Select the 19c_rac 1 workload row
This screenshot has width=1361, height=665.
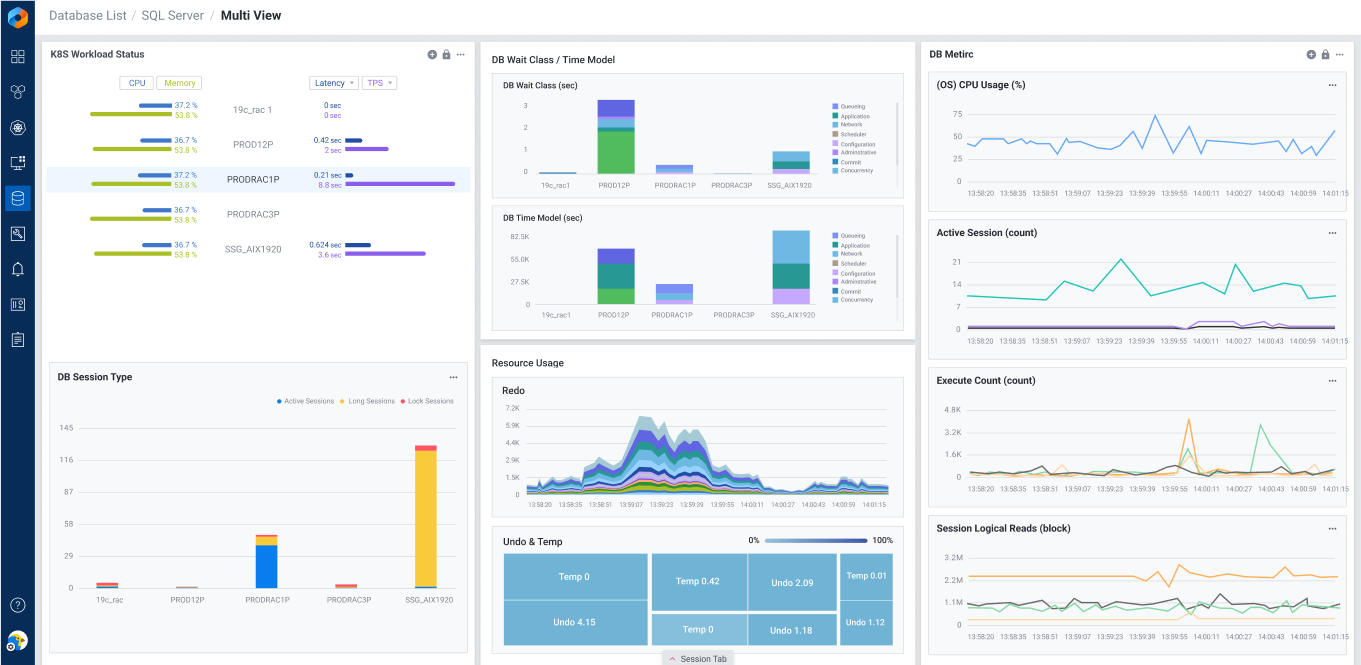pyautogui.click(x=259, y=110)
